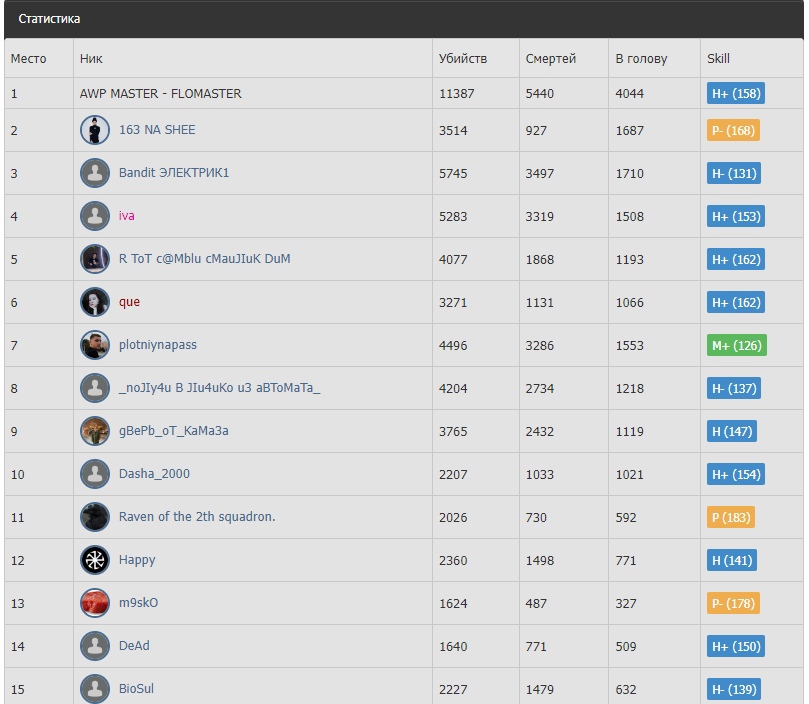Visit the DeAd profile link
Screen dimensions: 809x704
point(134,646)
